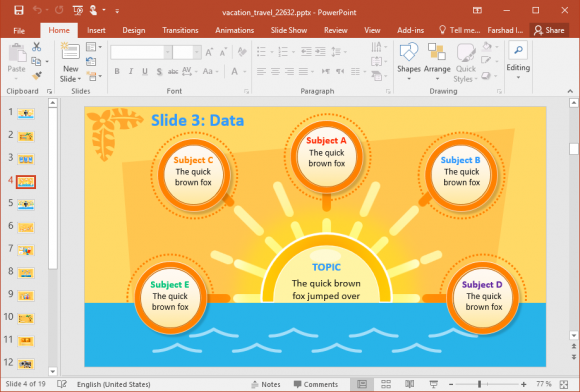Center align text in Paragraph group
580x392 pixels.
[x=275, y=71]
